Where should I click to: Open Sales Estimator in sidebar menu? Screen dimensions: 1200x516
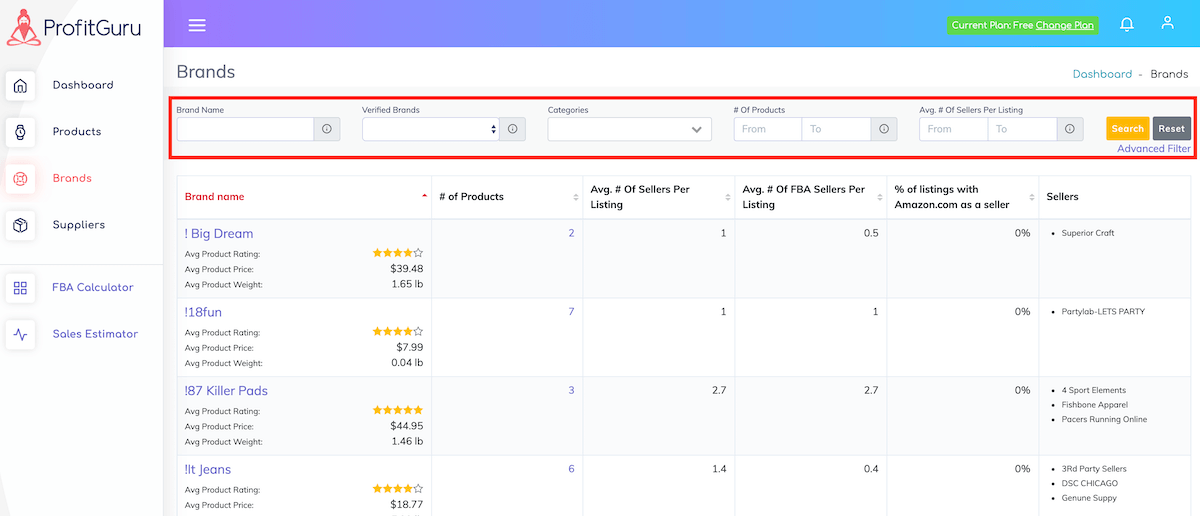[95, 334]
